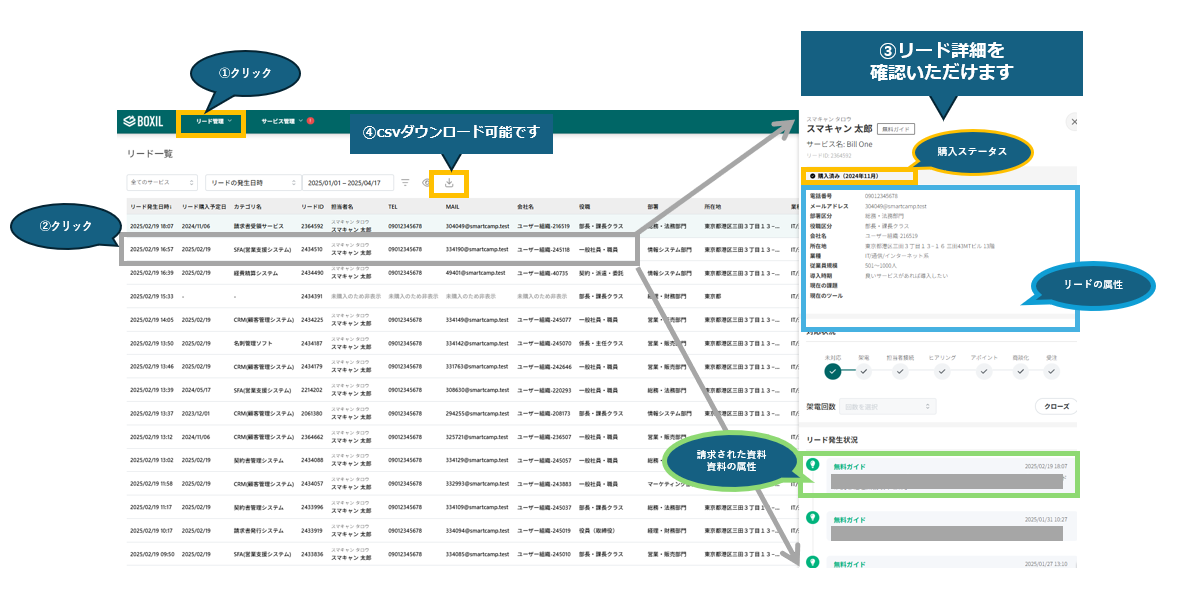Toggle the ヒアリング status checkmark
This screenshot has height=591, width=1180.
(x=941, y=371)
